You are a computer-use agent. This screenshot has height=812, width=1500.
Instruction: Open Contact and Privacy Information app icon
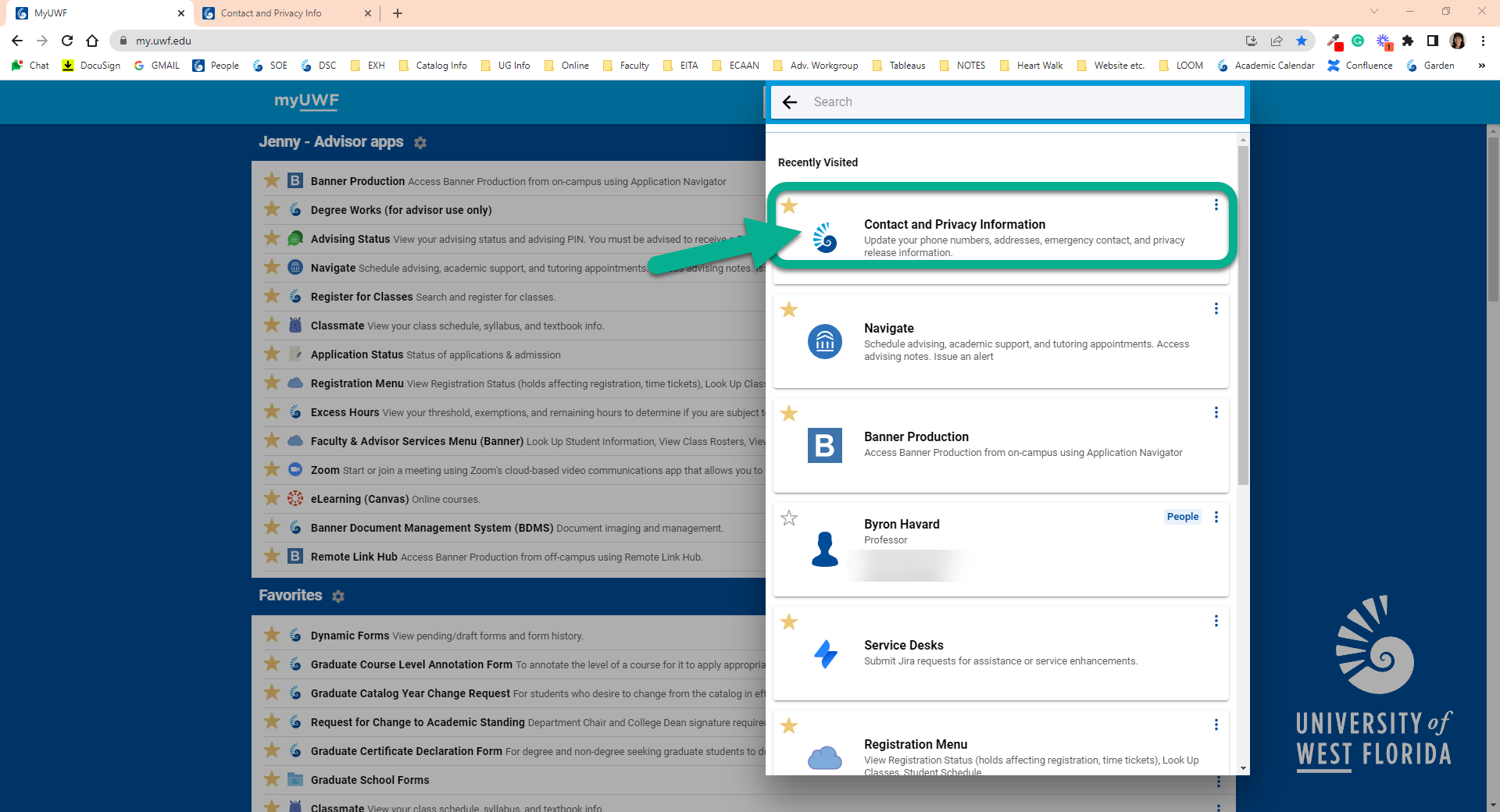pos(825,238)
